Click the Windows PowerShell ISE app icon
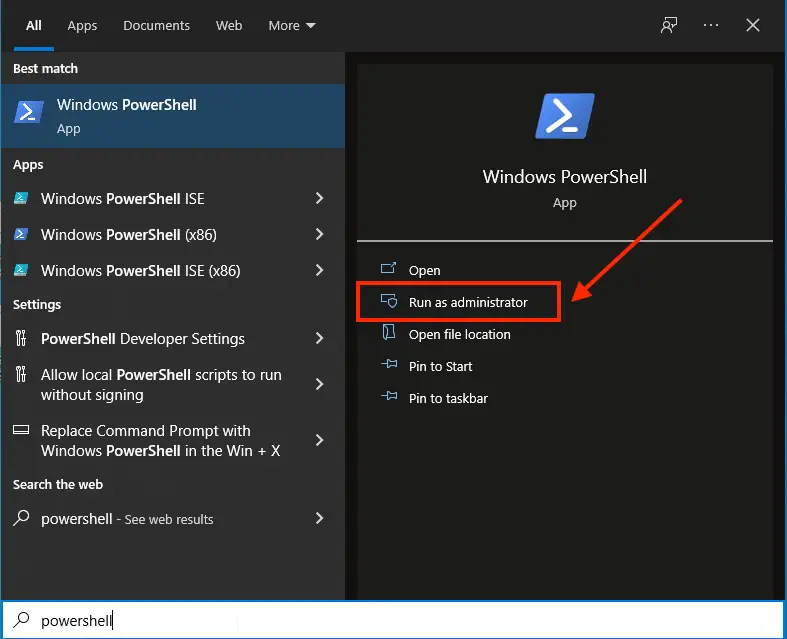 21,199
